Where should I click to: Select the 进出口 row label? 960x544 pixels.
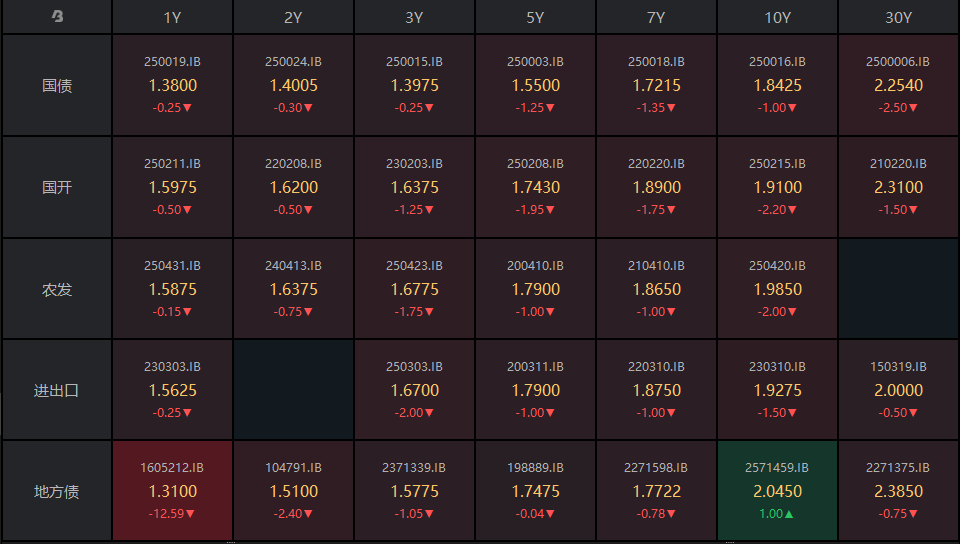pyautogui.click(x=57, y=390)
